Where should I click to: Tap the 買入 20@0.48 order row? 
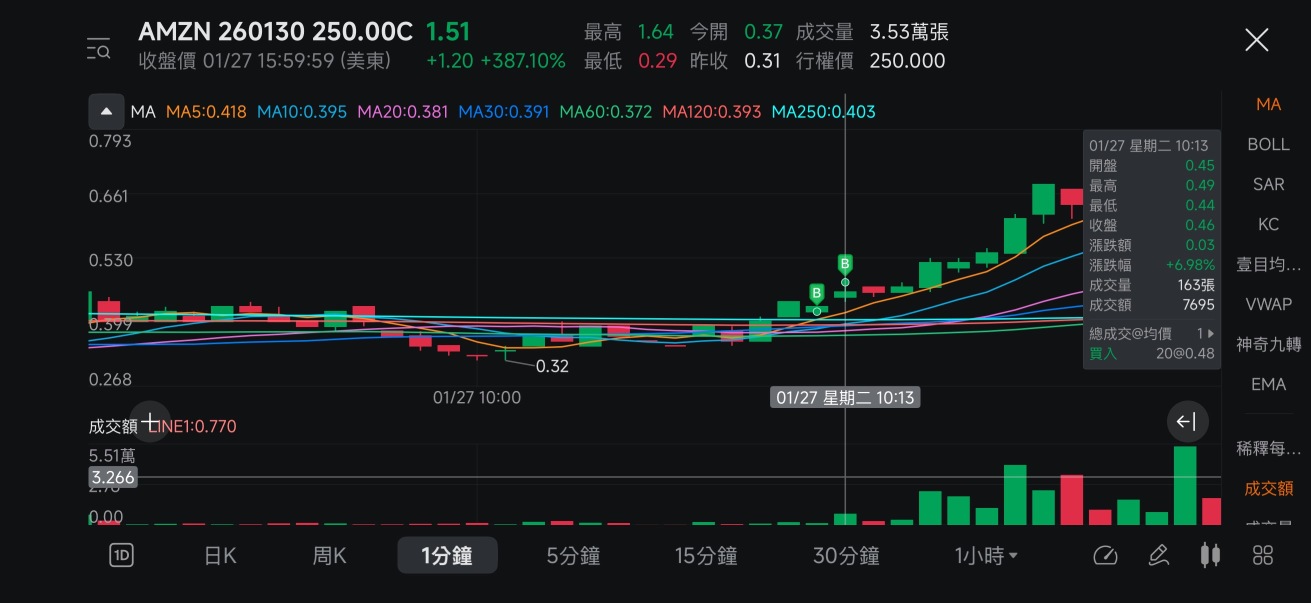point(1152,353)
